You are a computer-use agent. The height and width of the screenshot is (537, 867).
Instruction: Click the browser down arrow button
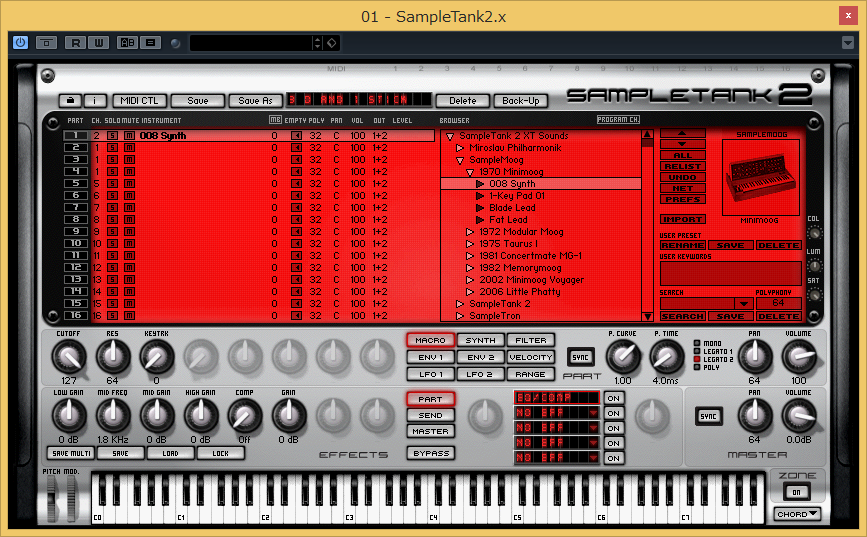tap(682, 144)
